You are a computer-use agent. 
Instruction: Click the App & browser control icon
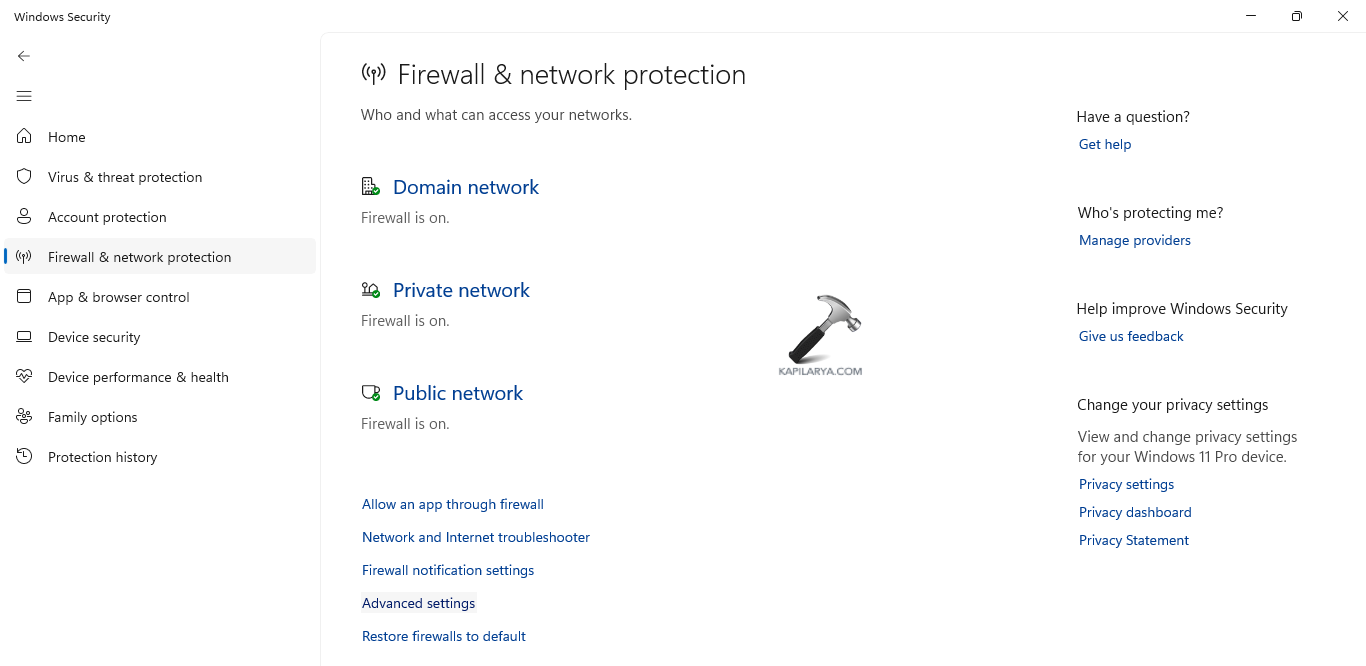point(25,297)
